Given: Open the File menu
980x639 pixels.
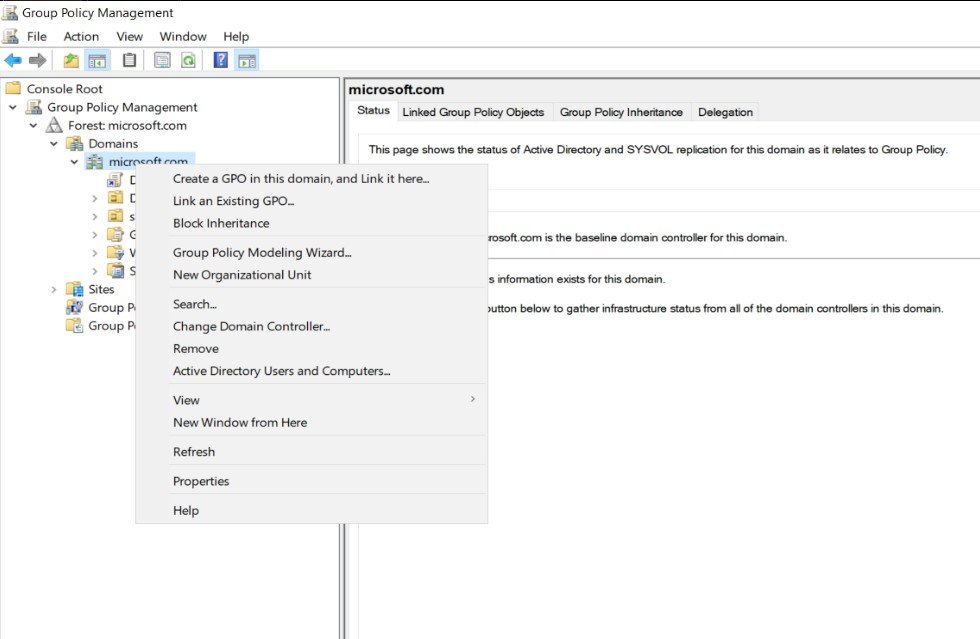Looking at the screenshot, I should (37, 36).
